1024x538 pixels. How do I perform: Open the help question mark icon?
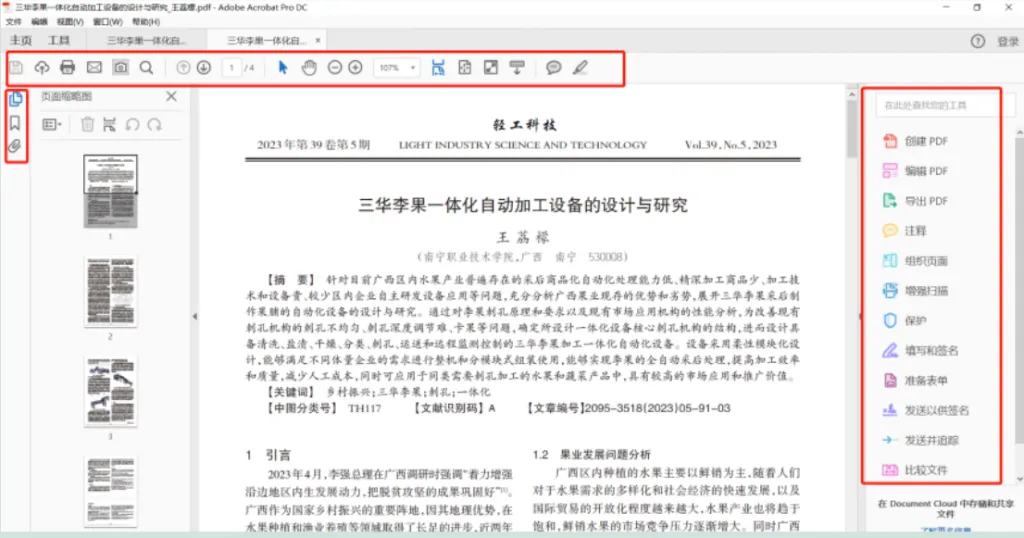click(978, 41)
